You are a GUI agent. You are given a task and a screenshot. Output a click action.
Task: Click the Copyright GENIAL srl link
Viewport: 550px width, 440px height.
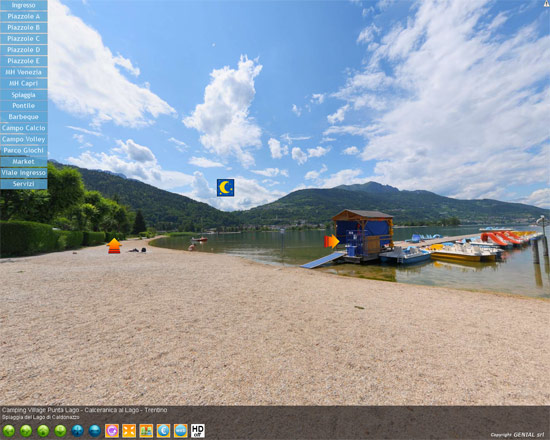[517, 435]
